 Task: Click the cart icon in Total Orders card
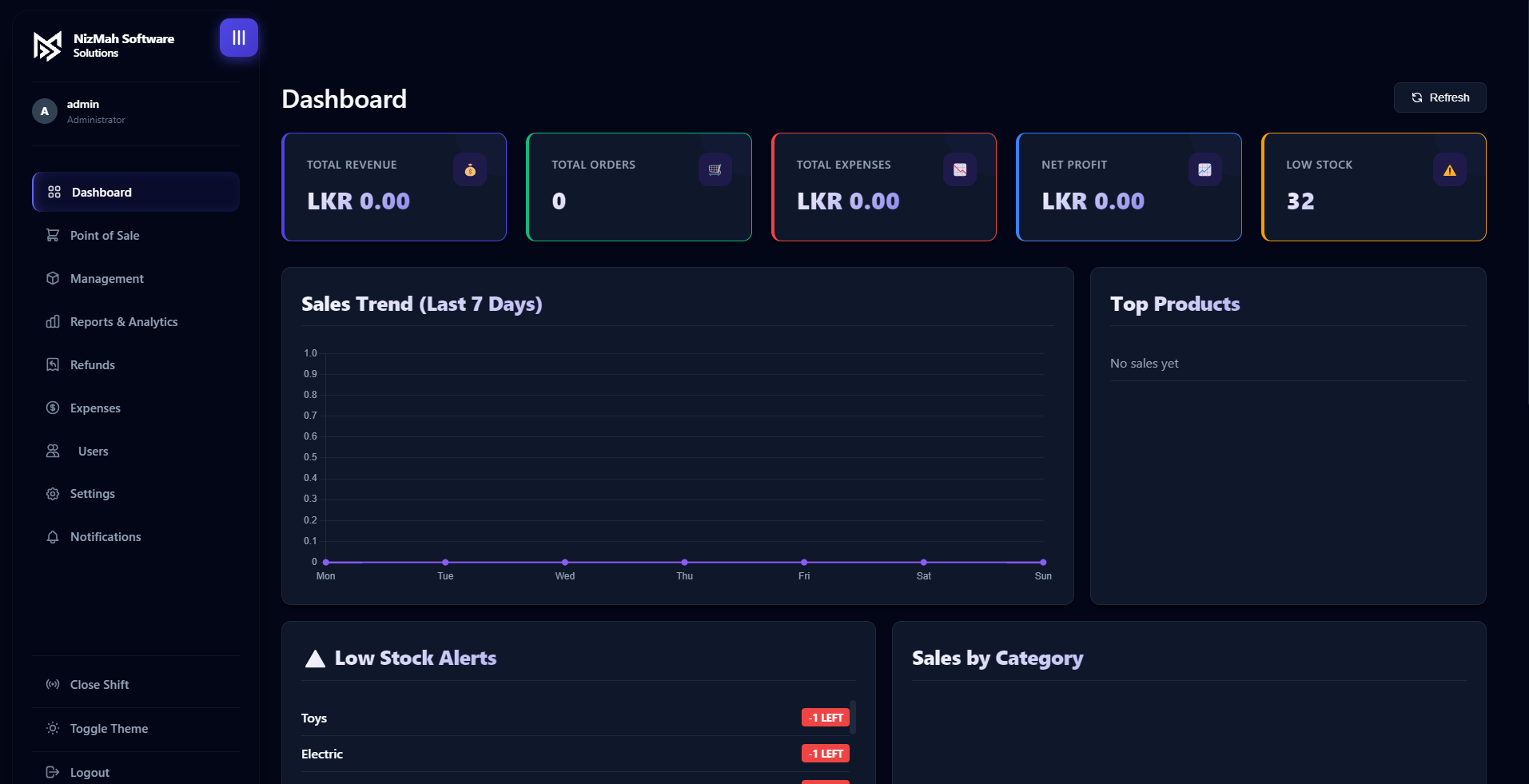[x=715, y=169]
